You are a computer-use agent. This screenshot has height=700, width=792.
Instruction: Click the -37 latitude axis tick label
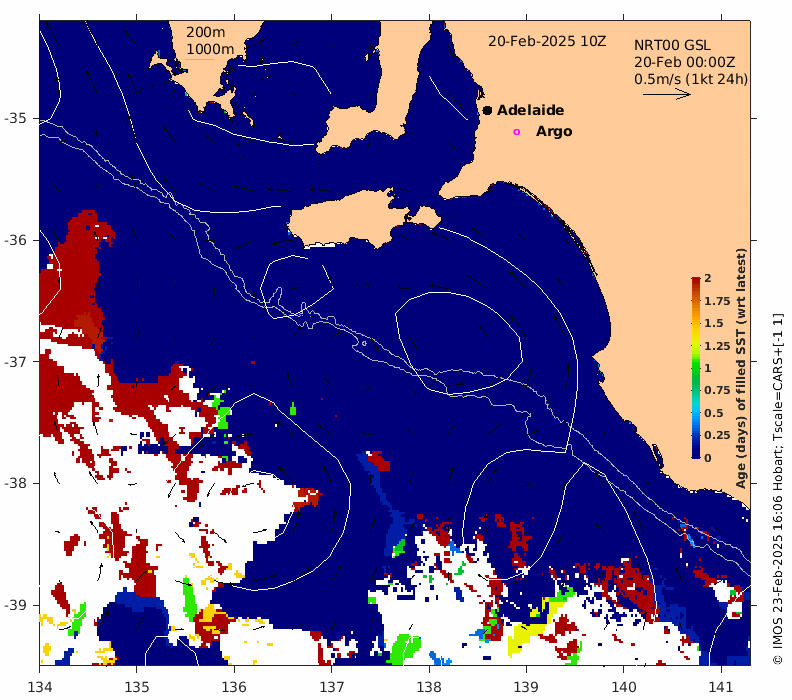(x=17, y=361)
